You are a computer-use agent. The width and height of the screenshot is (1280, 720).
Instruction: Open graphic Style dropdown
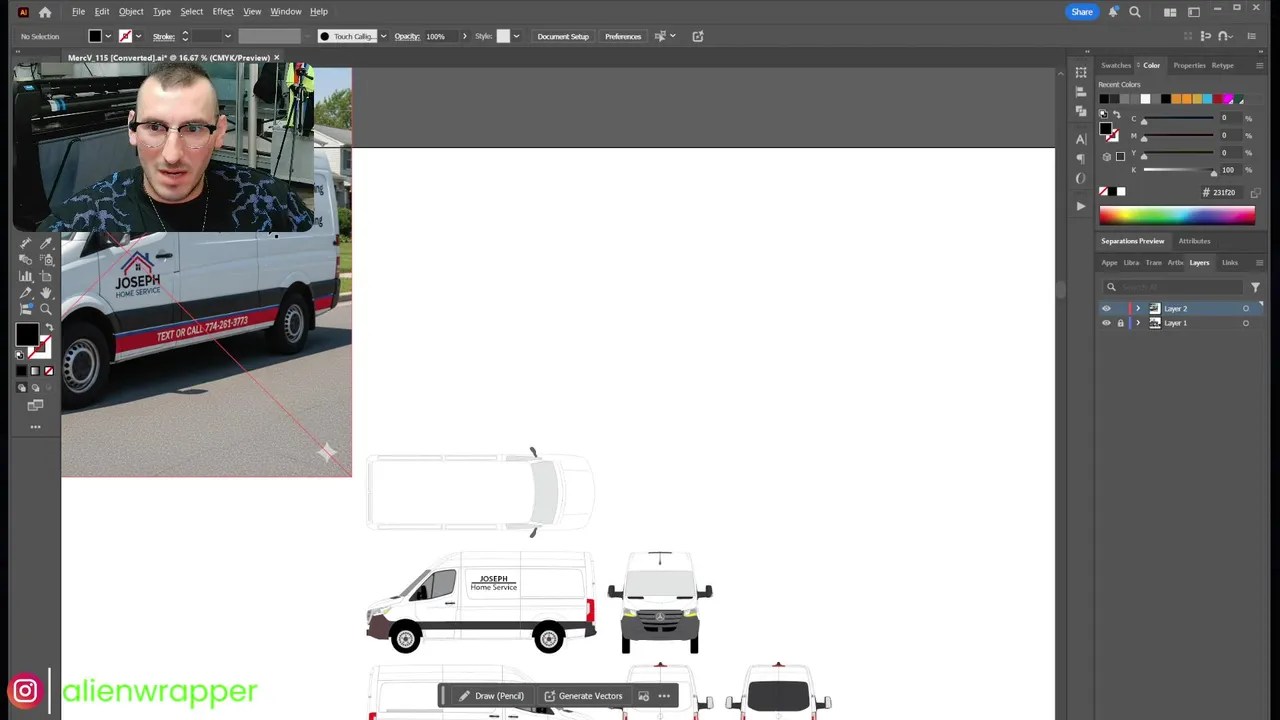516,36
